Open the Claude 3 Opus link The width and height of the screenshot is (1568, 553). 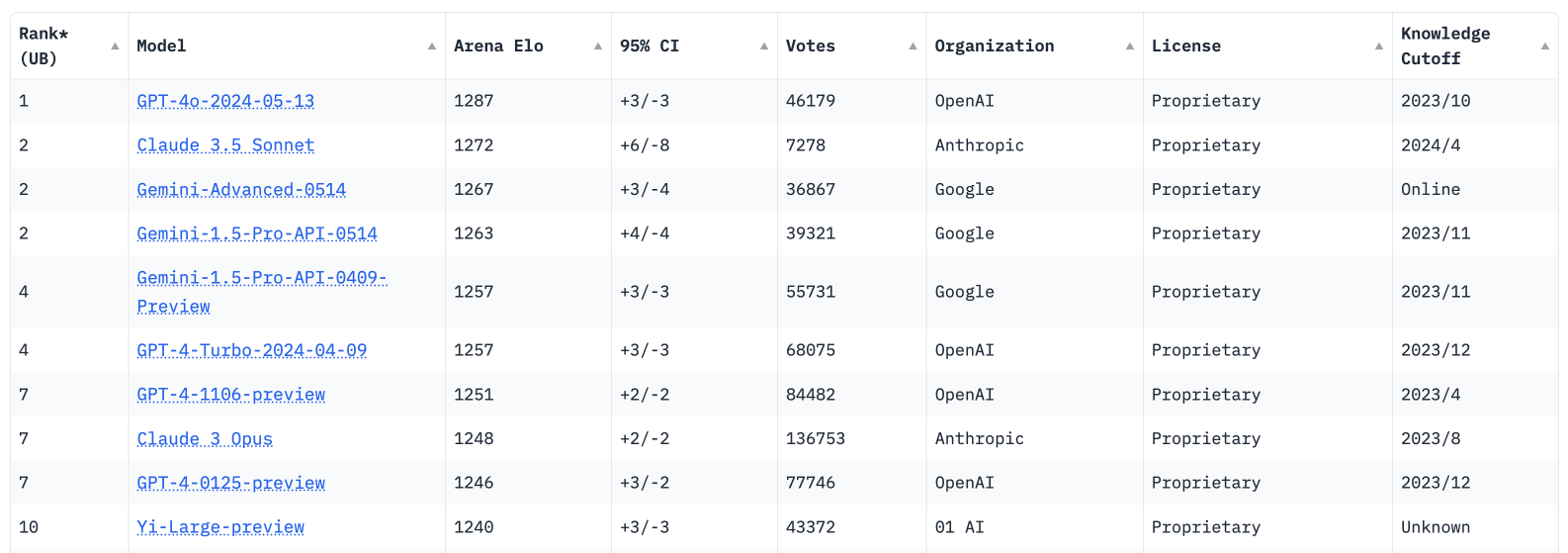205,439
